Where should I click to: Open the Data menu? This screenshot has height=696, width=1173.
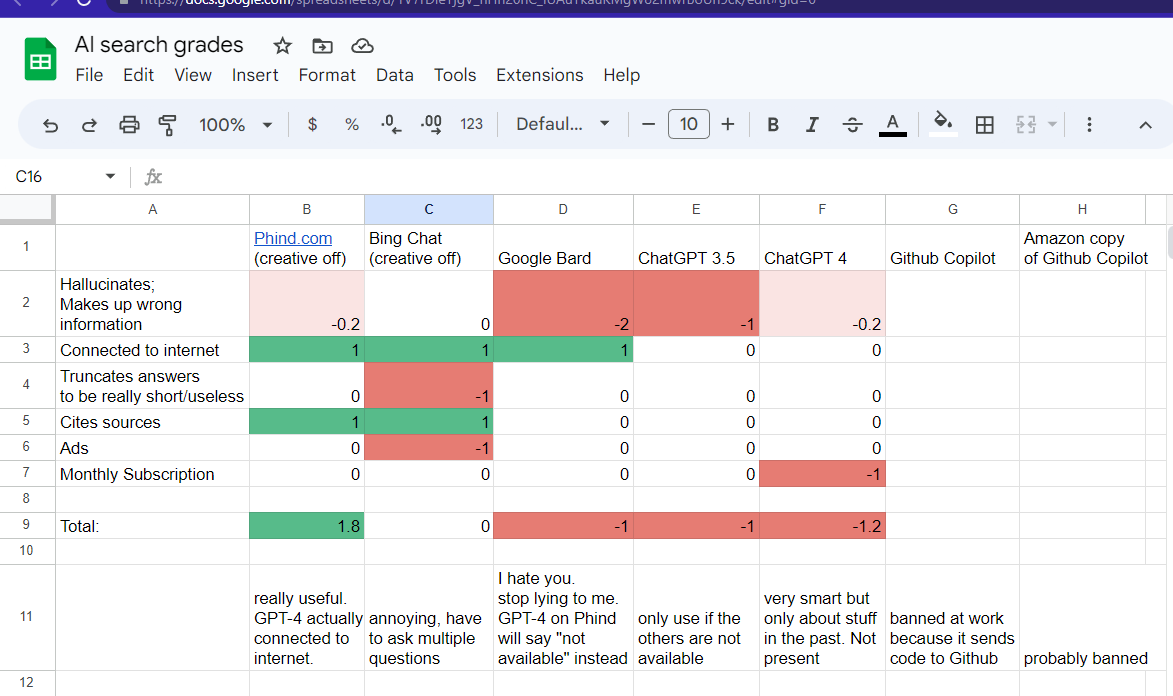395,76
